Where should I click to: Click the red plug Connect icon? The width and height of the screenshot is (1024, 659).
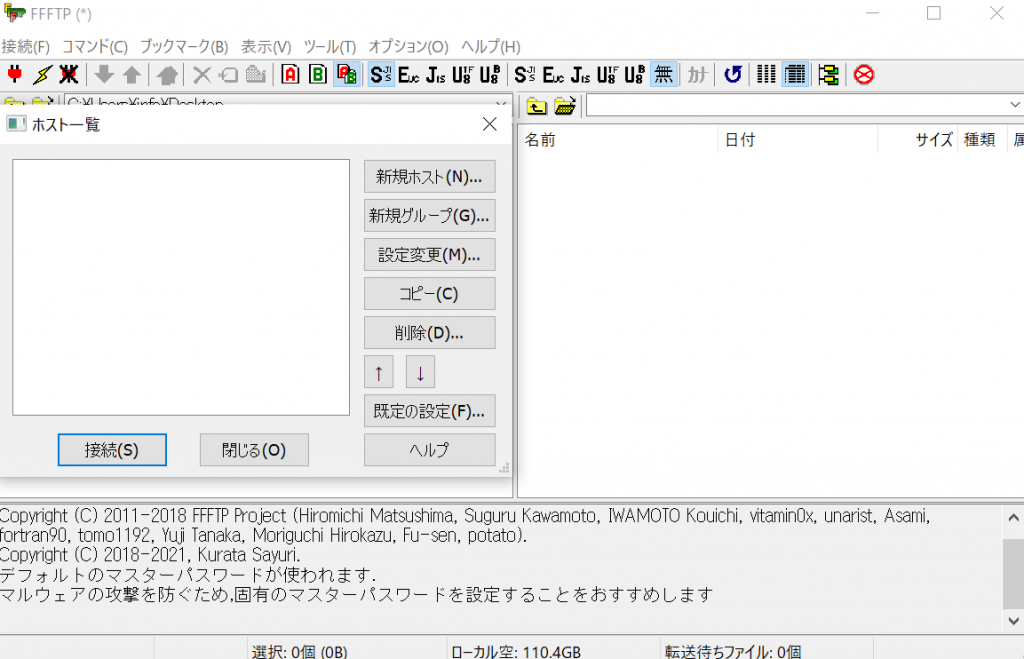[x=14, y=74]
